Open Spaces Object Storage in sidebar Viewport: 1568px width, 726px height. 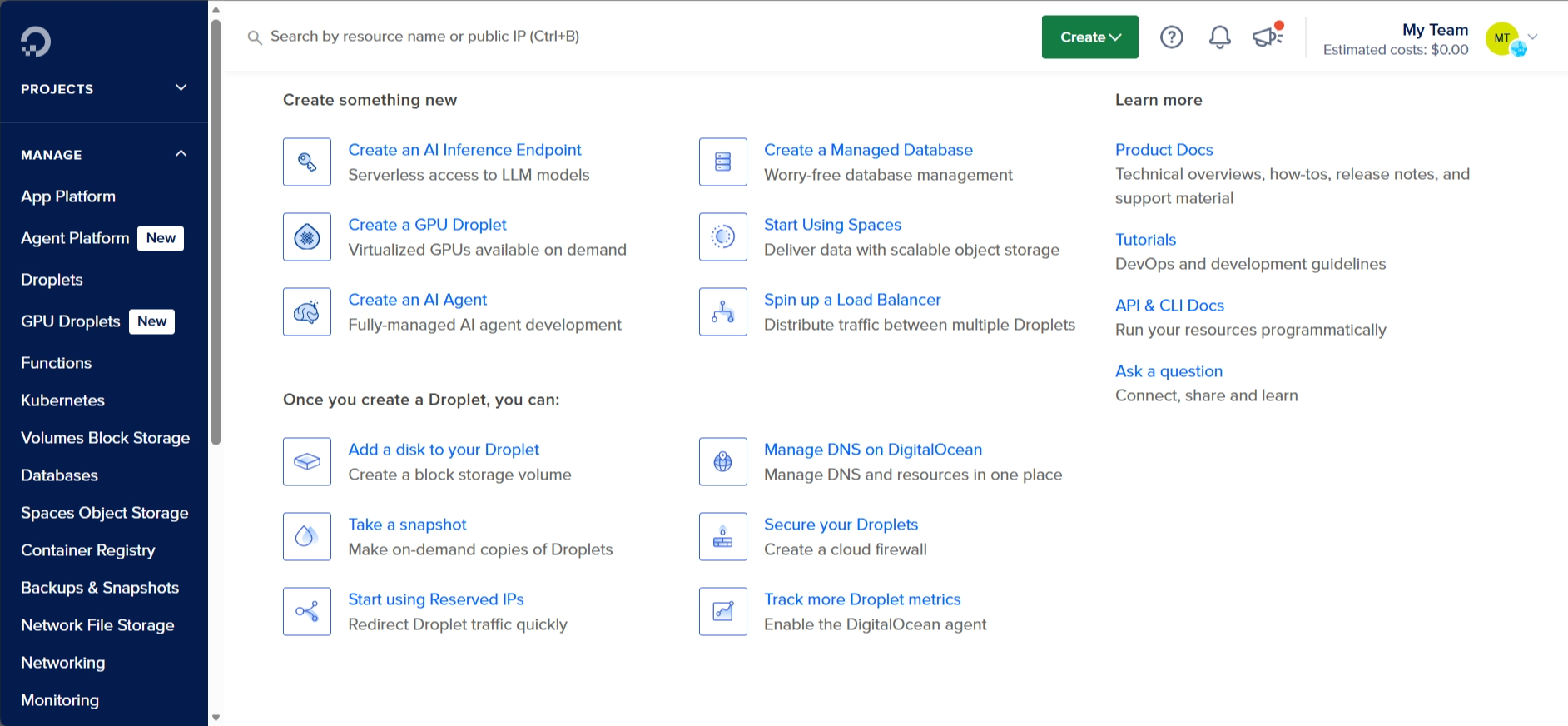104,513
